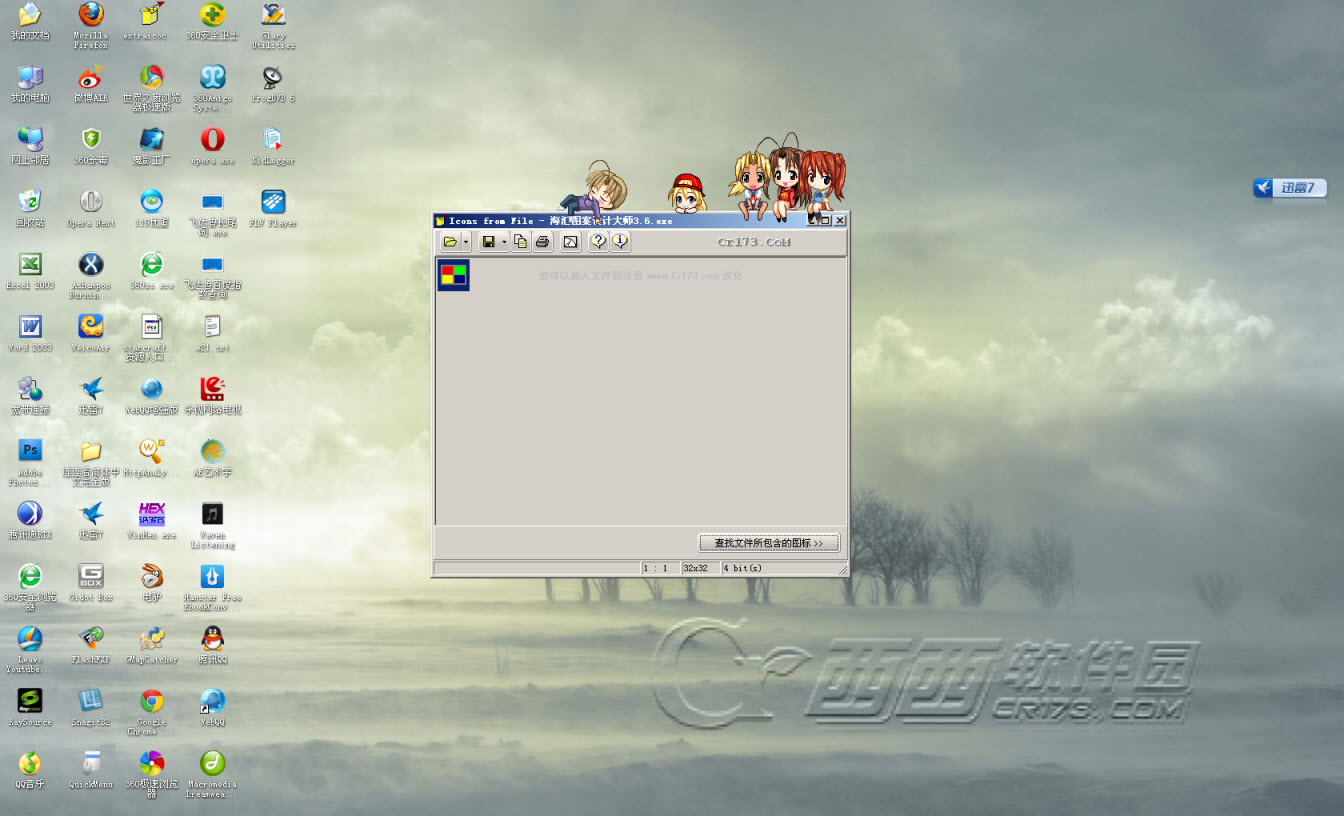
Task: Open YeicoAir desktop icon
Action: point(91,333)
